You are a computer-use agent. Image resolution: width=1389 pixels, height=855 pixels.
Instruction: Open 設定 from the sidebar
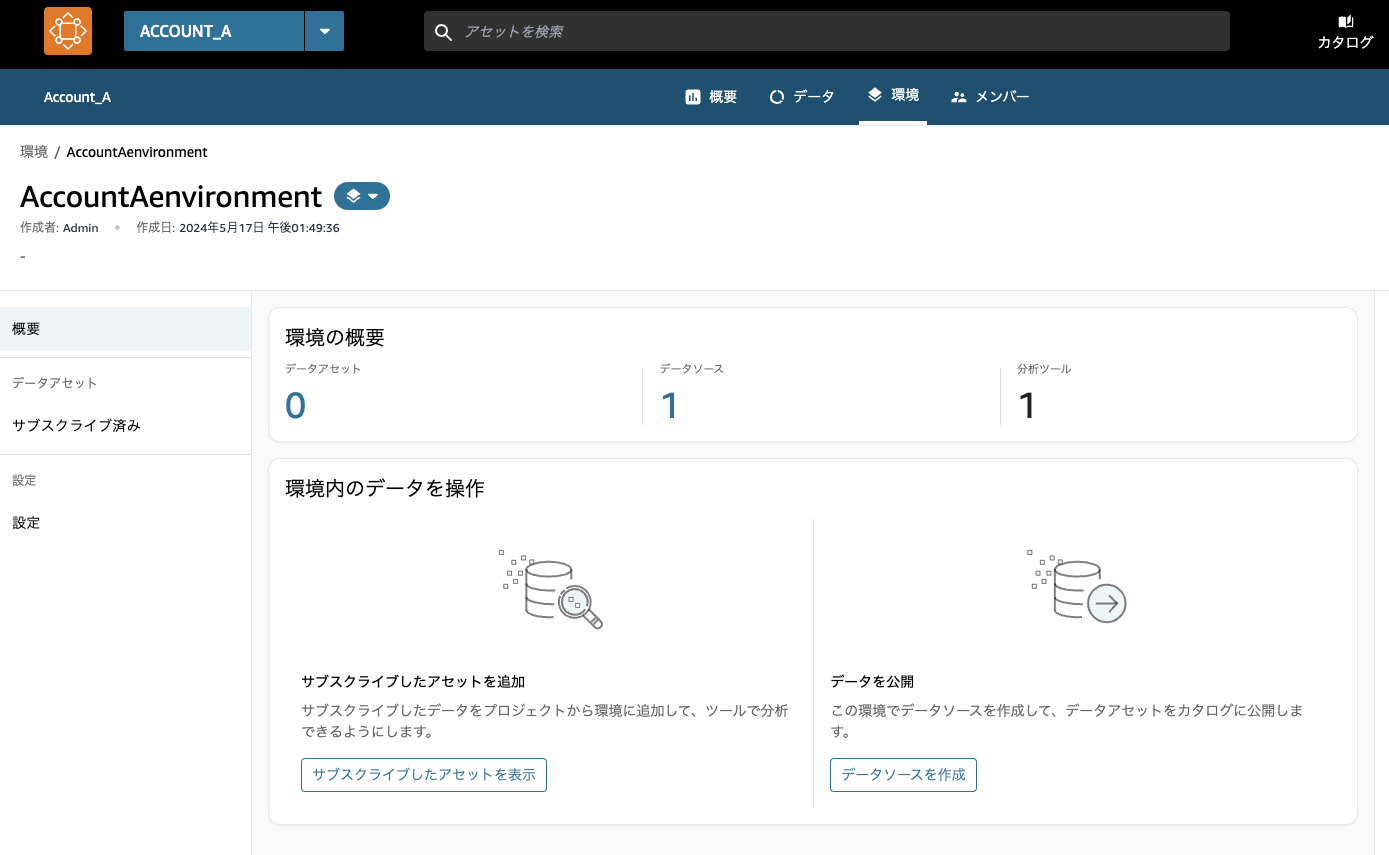pos(26,522)
